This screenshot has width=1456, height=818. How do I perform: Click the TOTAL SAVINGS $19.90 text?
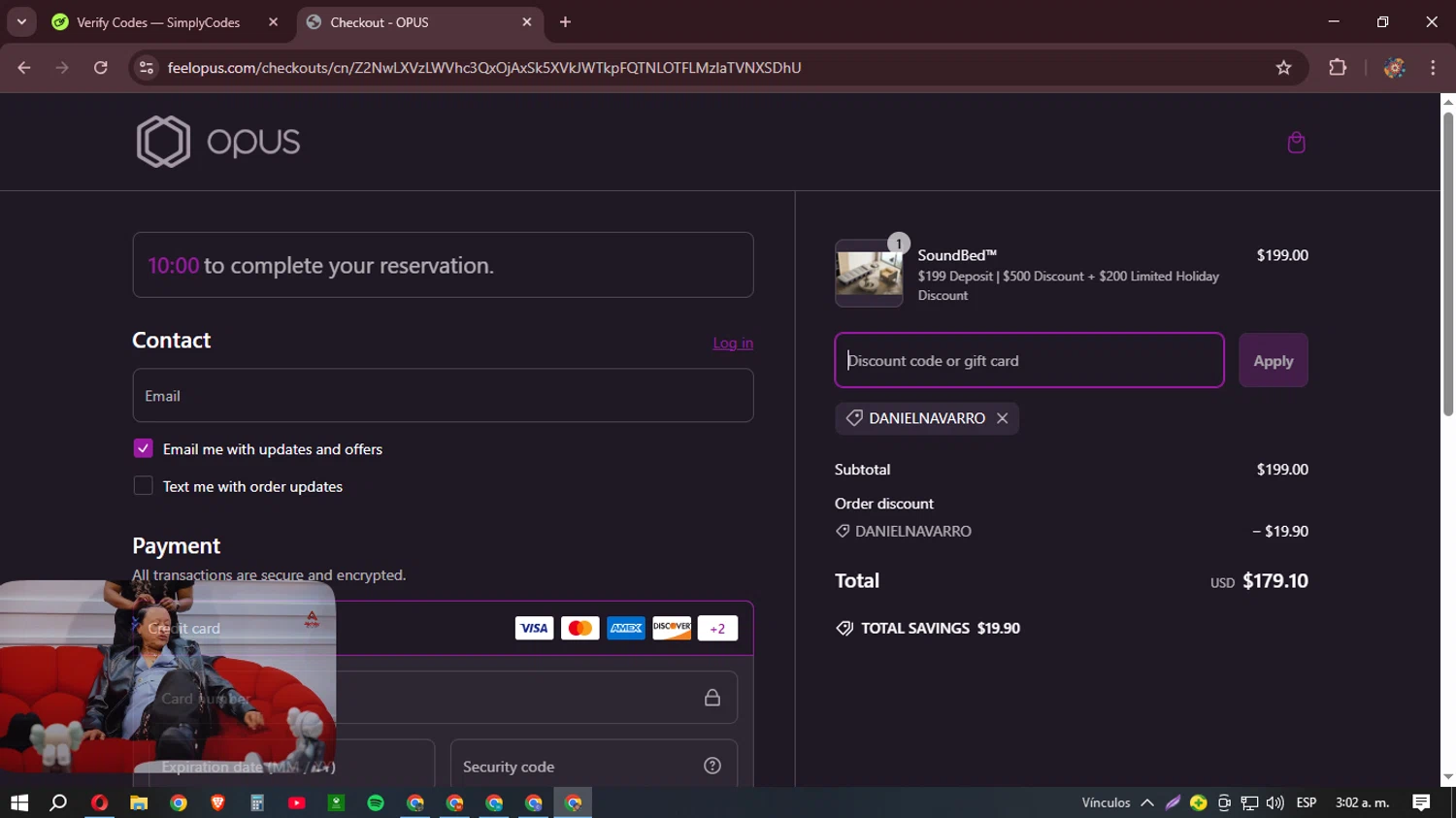[941, 629]
